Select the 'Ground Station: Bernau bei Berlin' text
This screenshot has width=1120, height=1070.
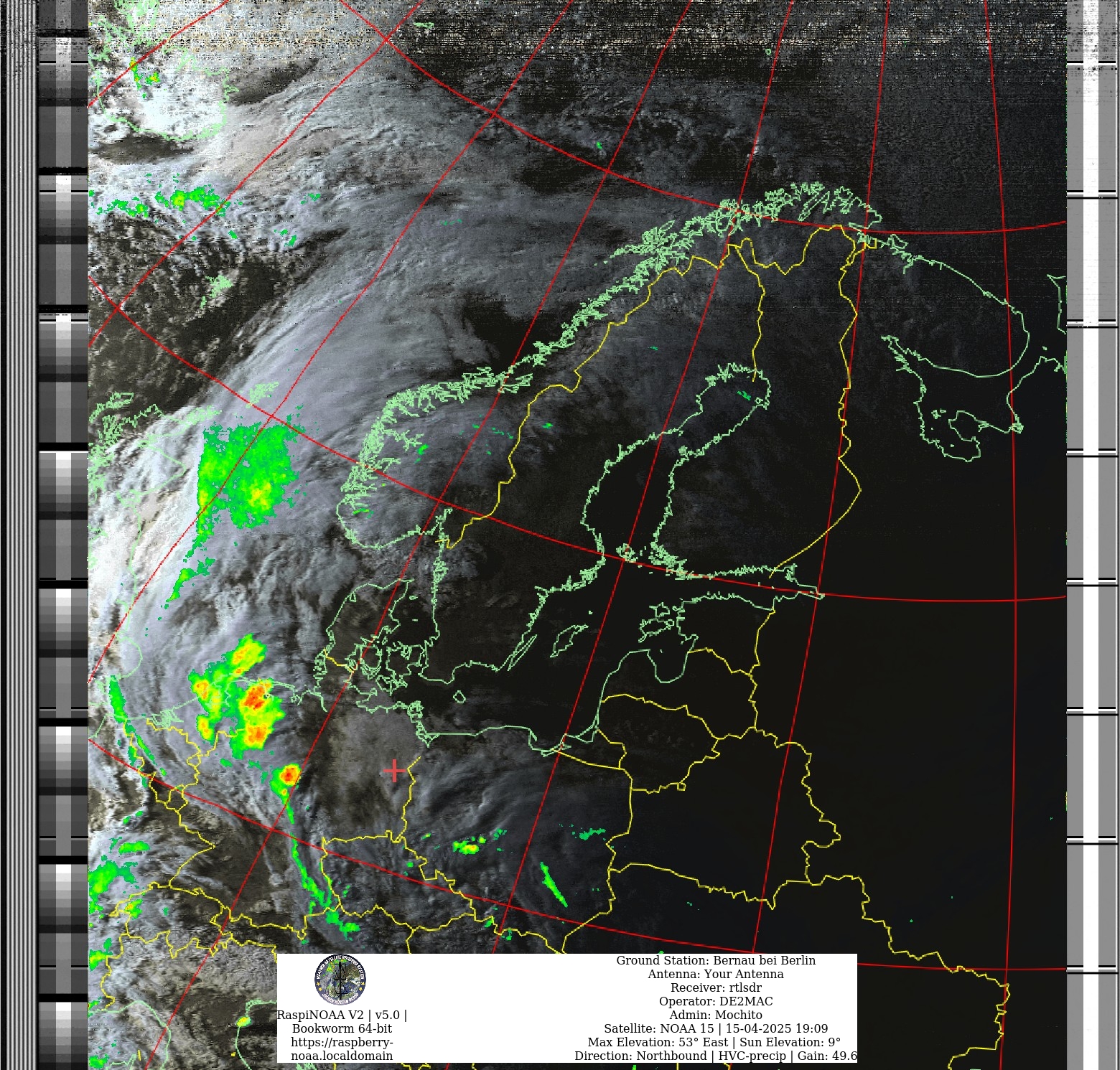[716, 960]
